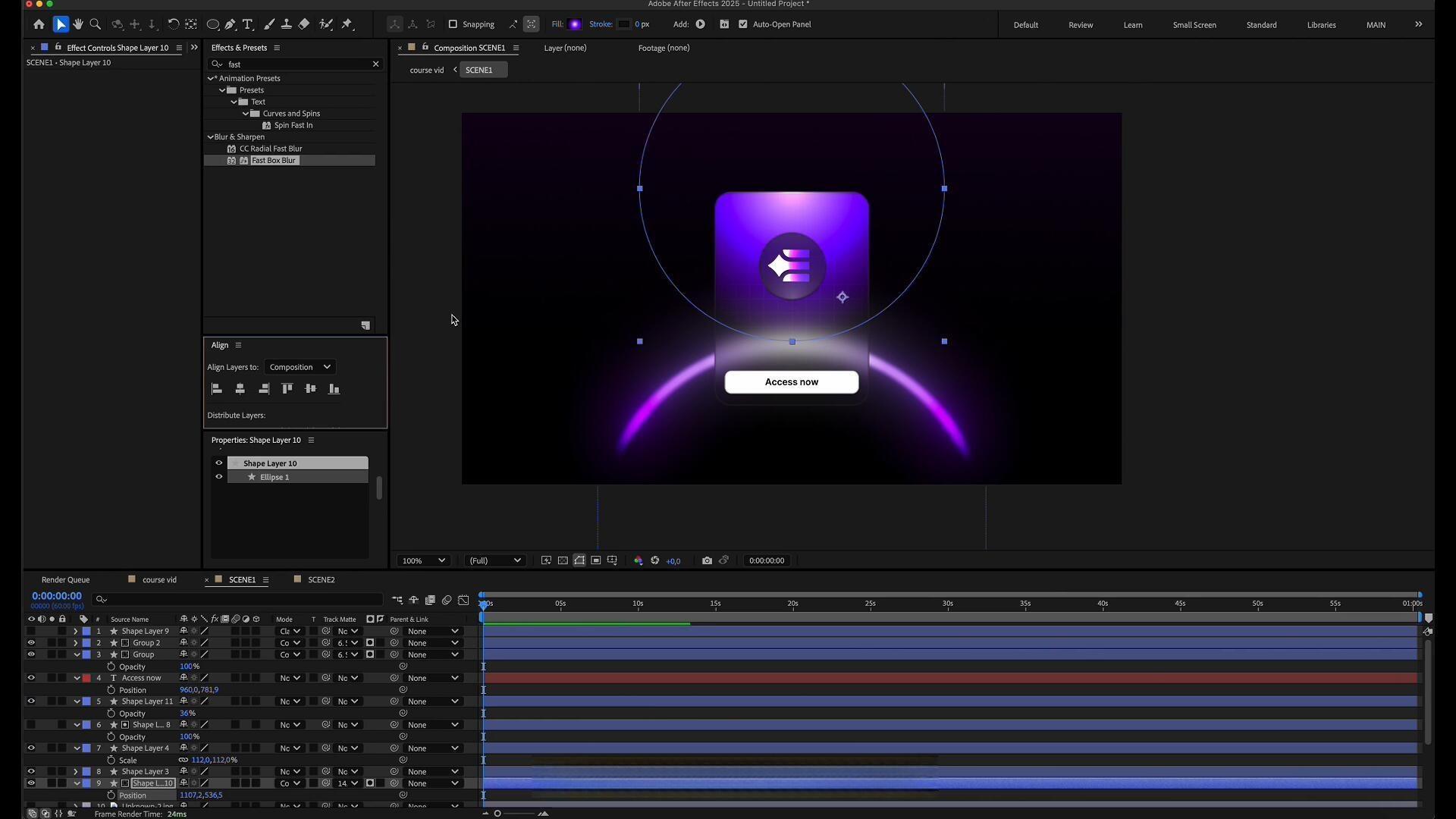This screenshot has width=1456, height=819.
Task: Select the Rotation tool
Action: click(173, 24)
